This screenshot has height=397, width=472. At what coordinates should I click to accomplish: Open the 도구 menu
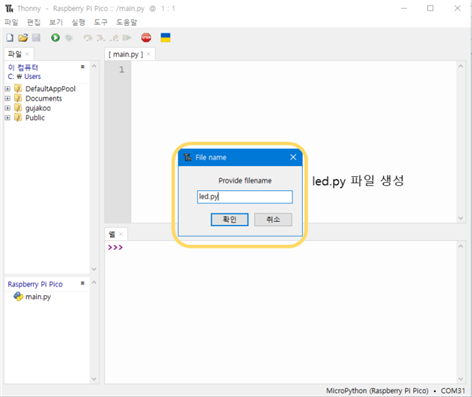(x=100, y=22)
